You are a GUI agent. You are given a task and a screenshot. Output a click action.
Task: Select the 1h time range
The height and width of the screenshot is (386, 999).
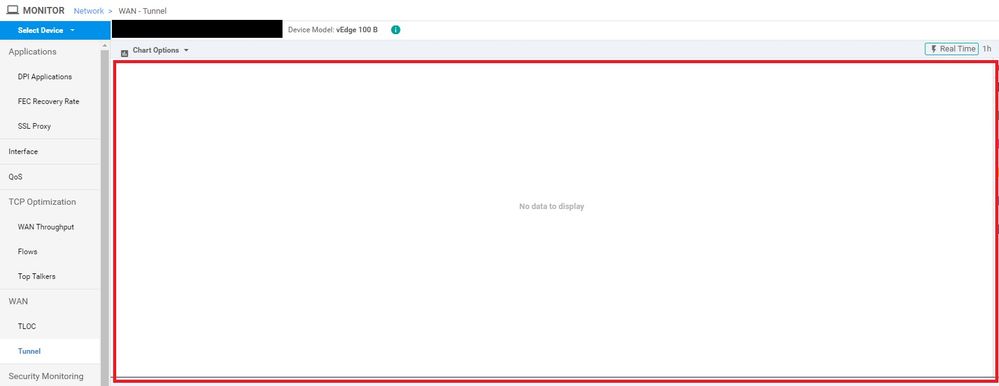click(987, 49)
